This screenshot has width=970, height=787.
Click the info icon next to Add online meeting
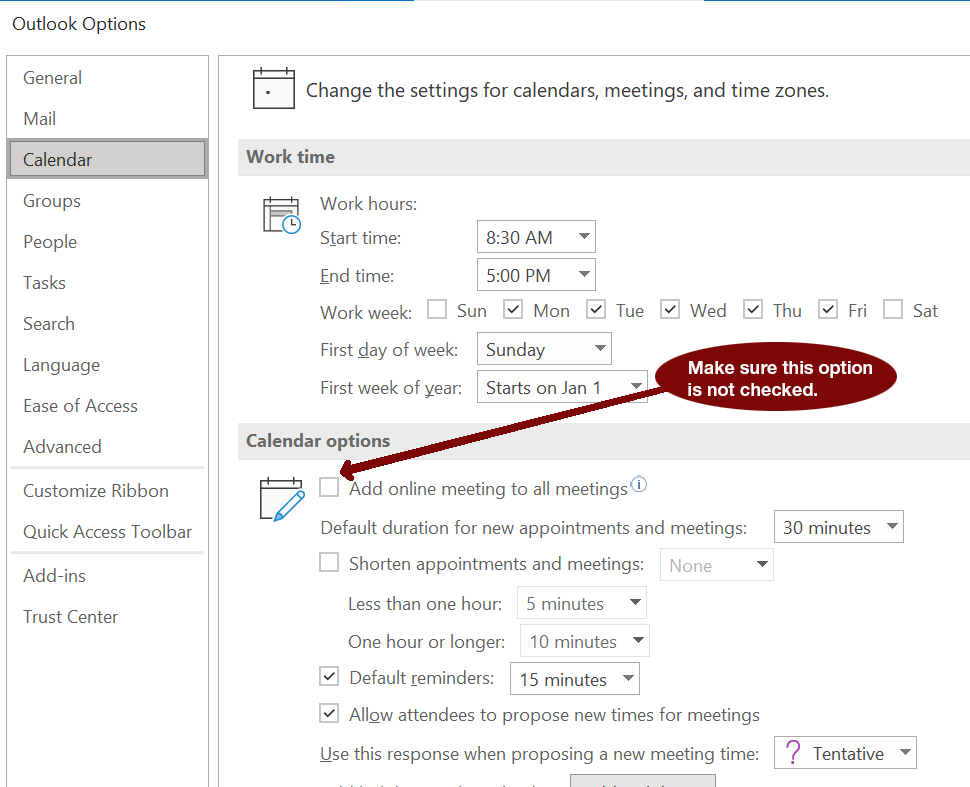(x=638, y=484)
